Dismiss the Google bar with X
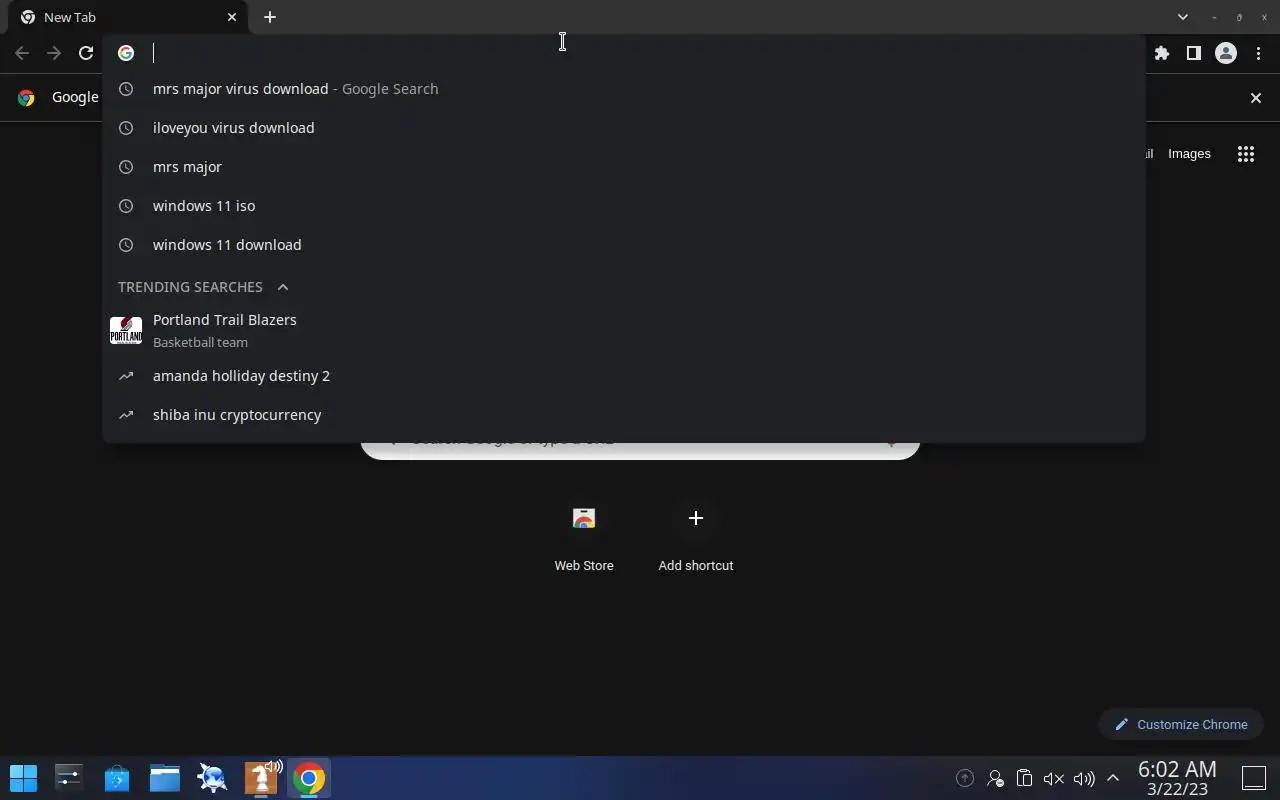1280x800 pixels. coord(1256,97)
